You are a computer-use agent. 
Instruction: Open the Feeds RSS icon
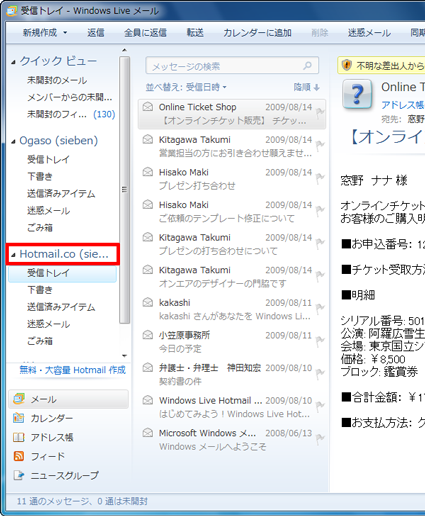pos(19,456)
